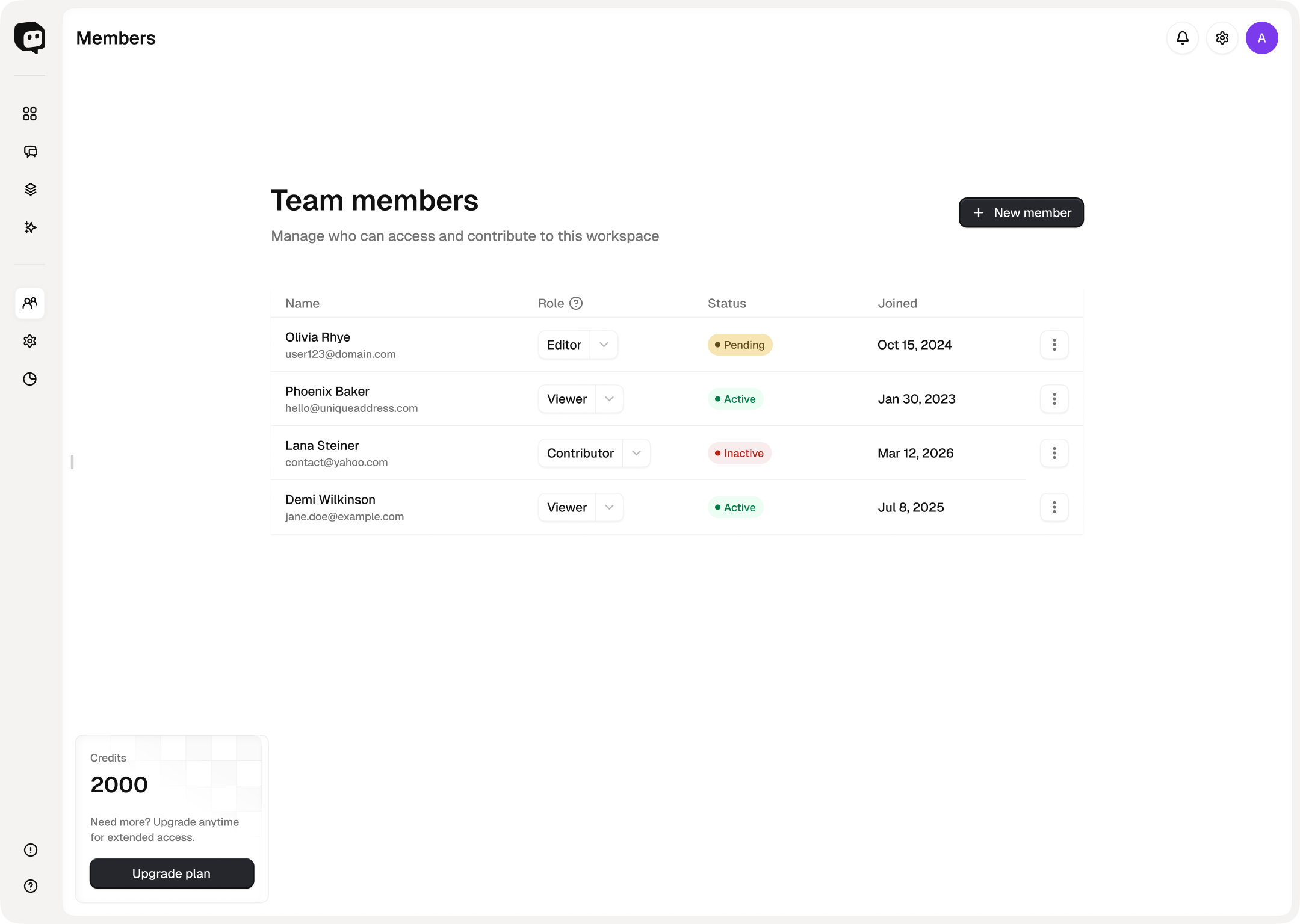Click the Role help question icon
1300x924 pixels.
tap(576, 303)
